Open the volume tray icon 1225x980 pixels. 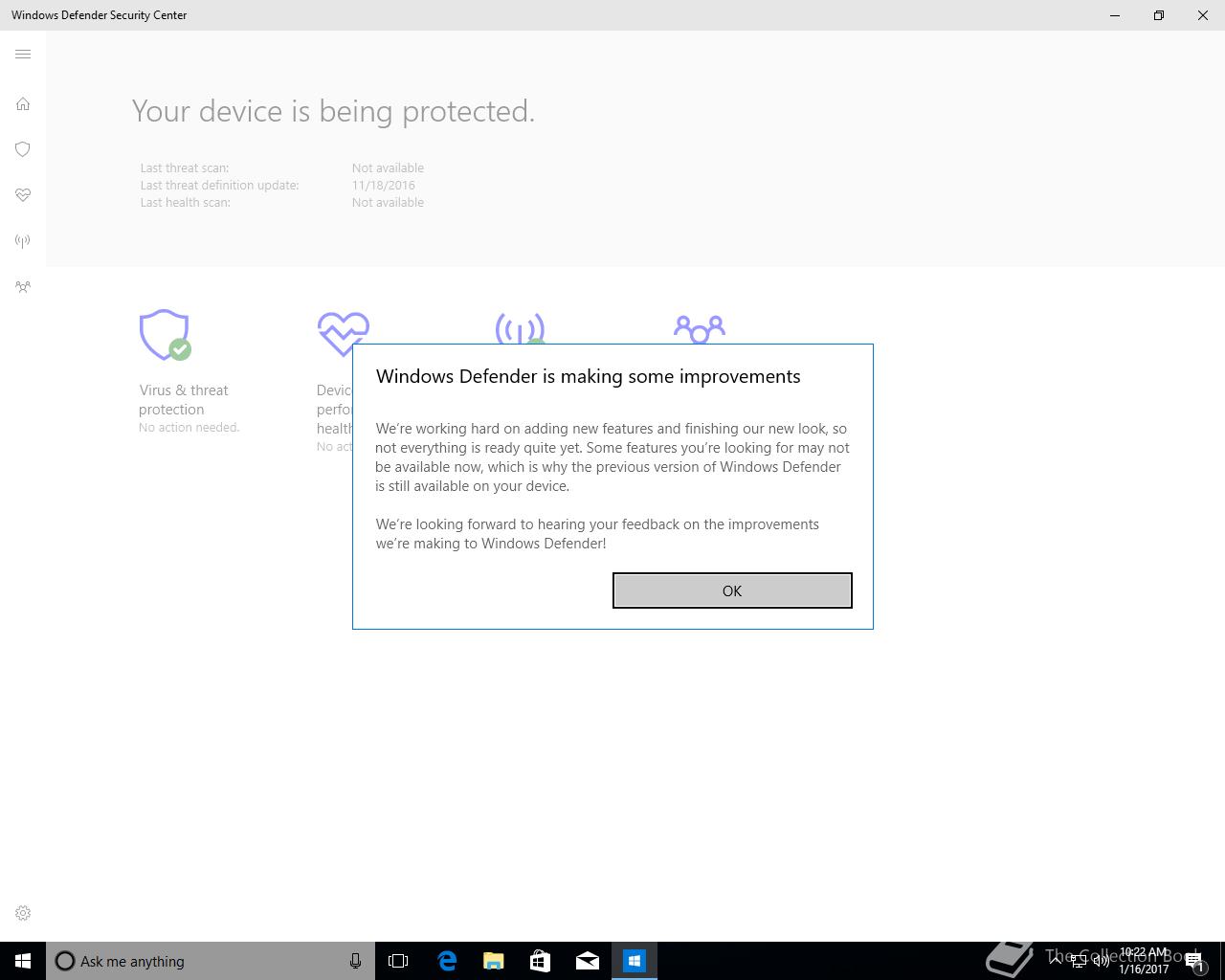[x=1101, y=961]
